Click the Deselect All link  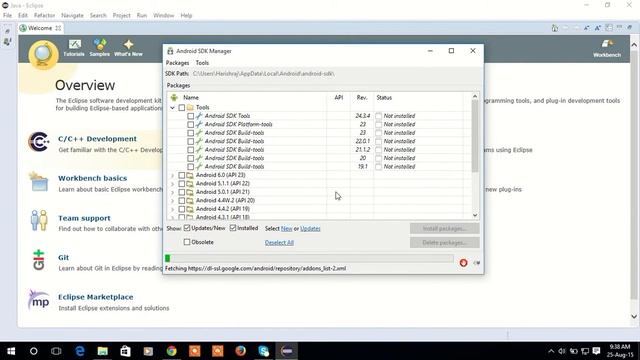point(279,242)
